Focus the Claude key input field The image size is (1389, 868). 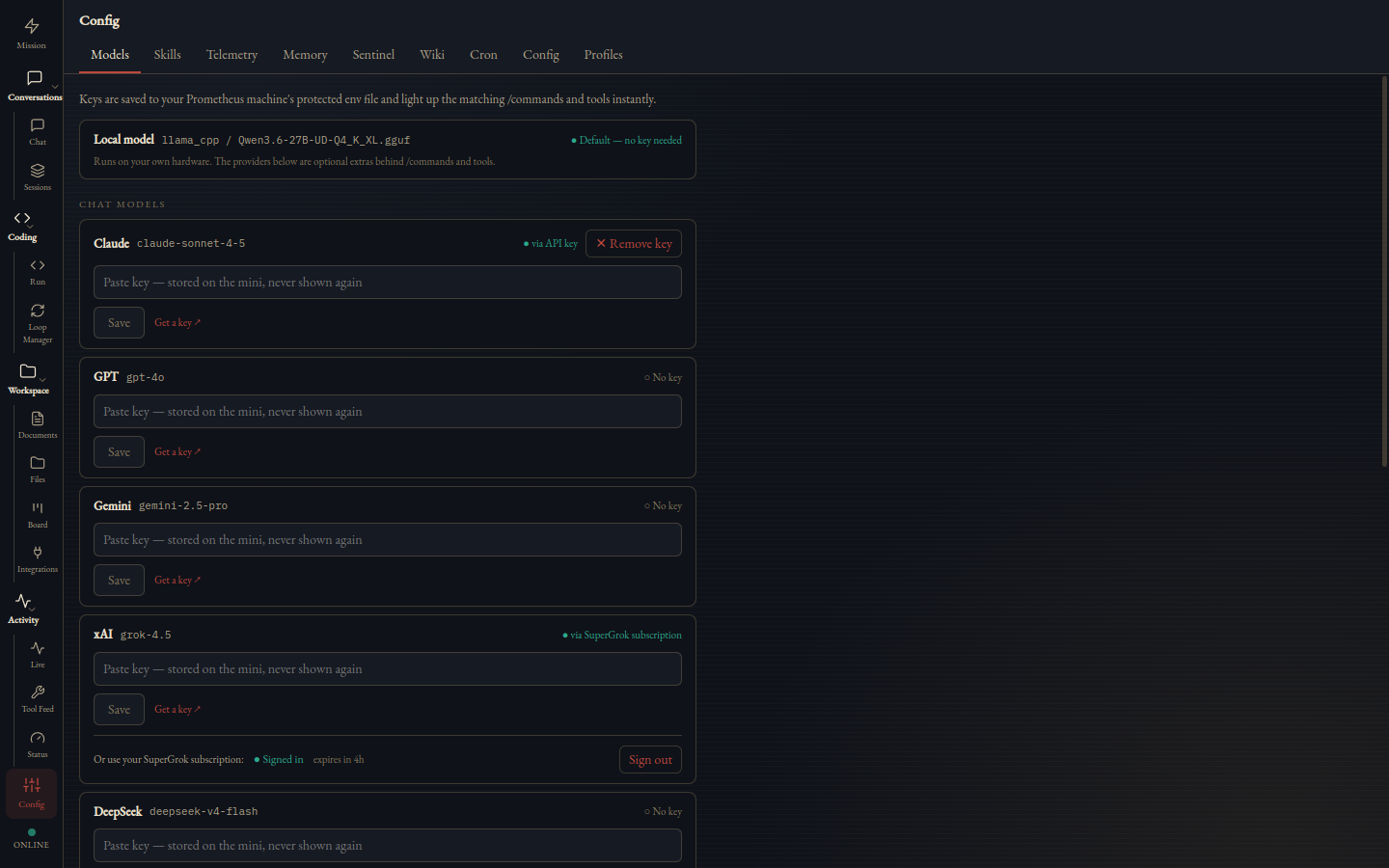tap(388, 283)
